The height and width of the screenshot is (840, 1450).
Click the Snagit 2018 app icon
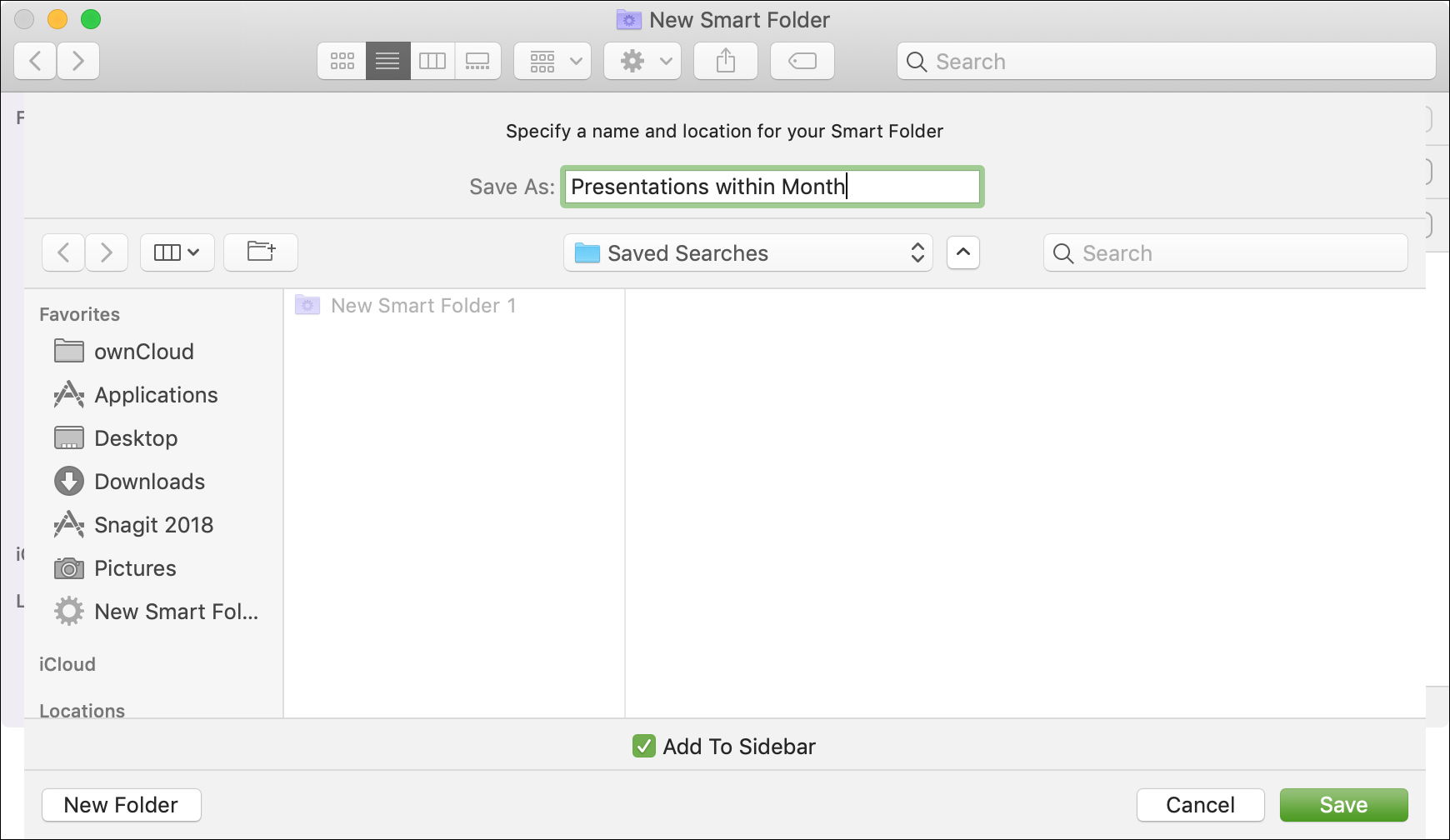69,524
